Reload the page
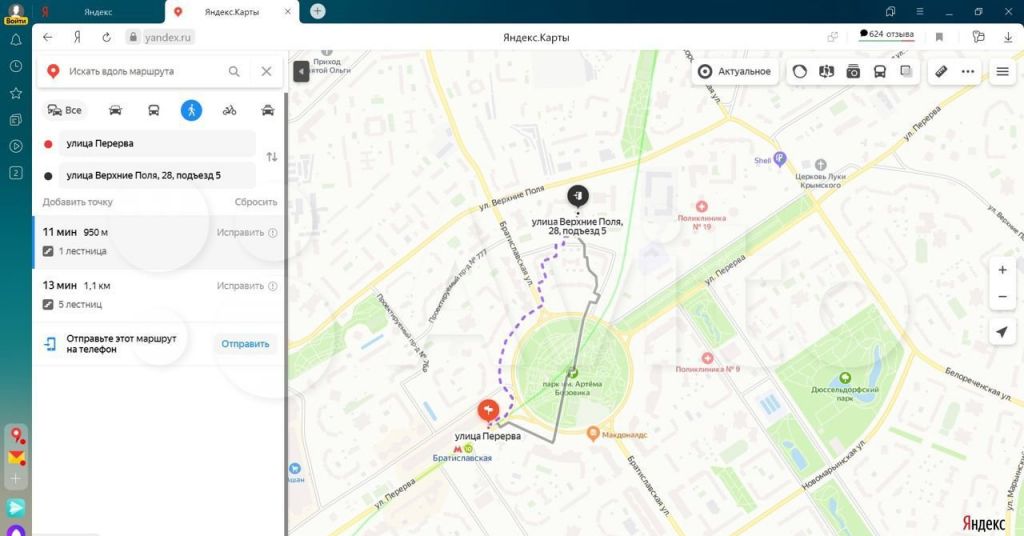 (x=106, y=37)
